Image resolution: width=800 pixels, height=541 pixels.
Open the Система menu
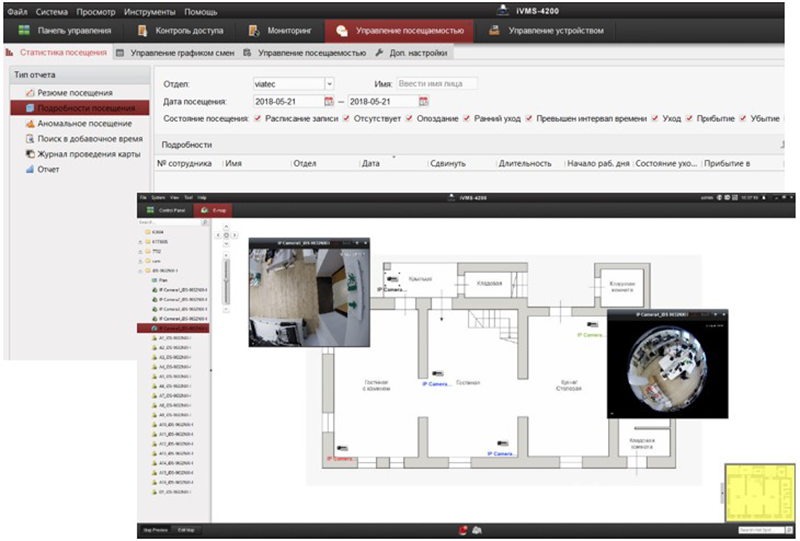(52, 11)
